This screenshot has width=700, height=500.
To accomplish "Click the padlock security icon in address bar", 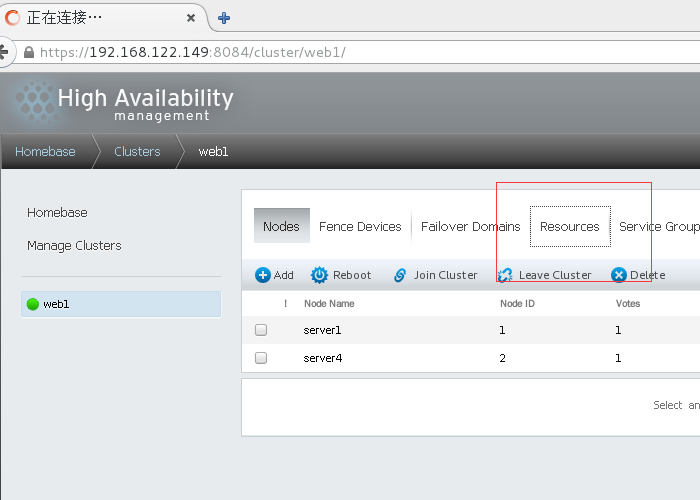I will click(29, 52).
